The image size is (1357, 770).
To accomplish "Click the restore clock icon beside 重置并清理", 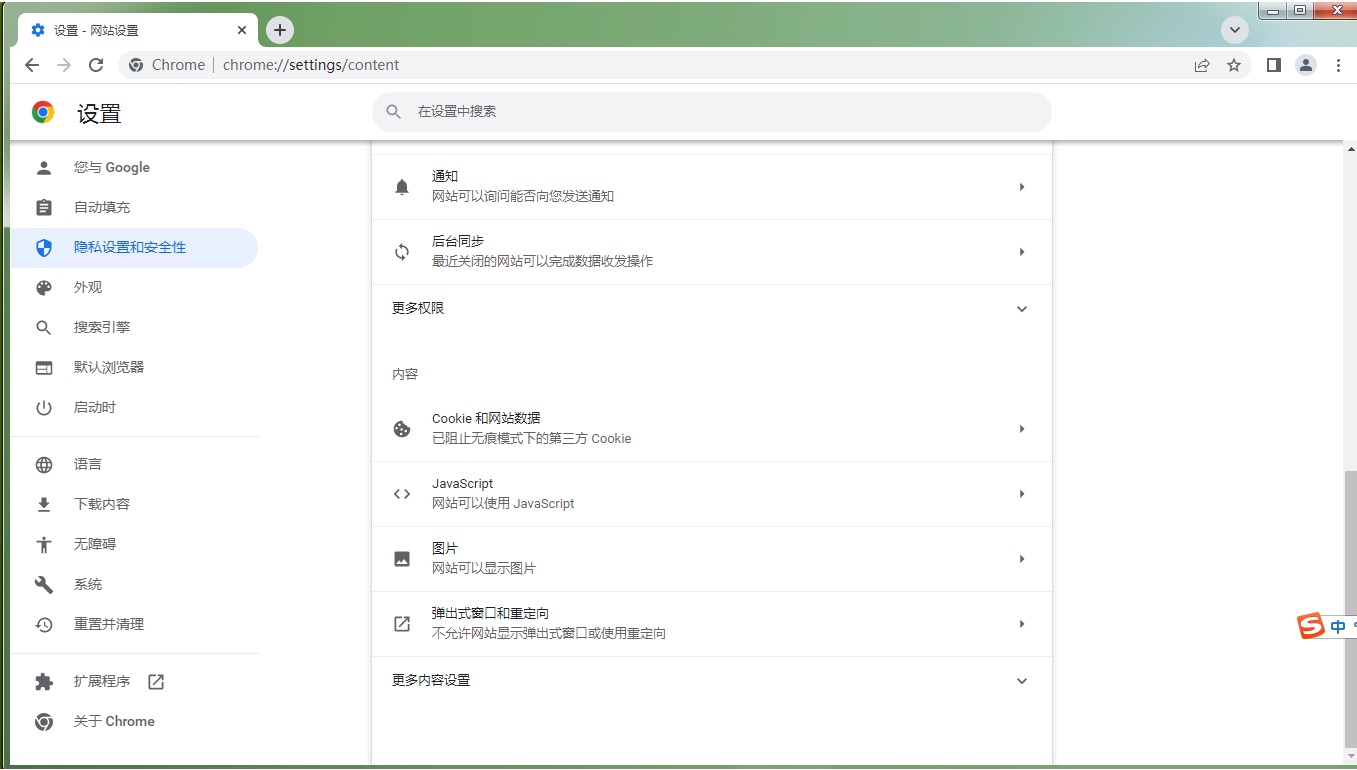I will tap(43, 625).
